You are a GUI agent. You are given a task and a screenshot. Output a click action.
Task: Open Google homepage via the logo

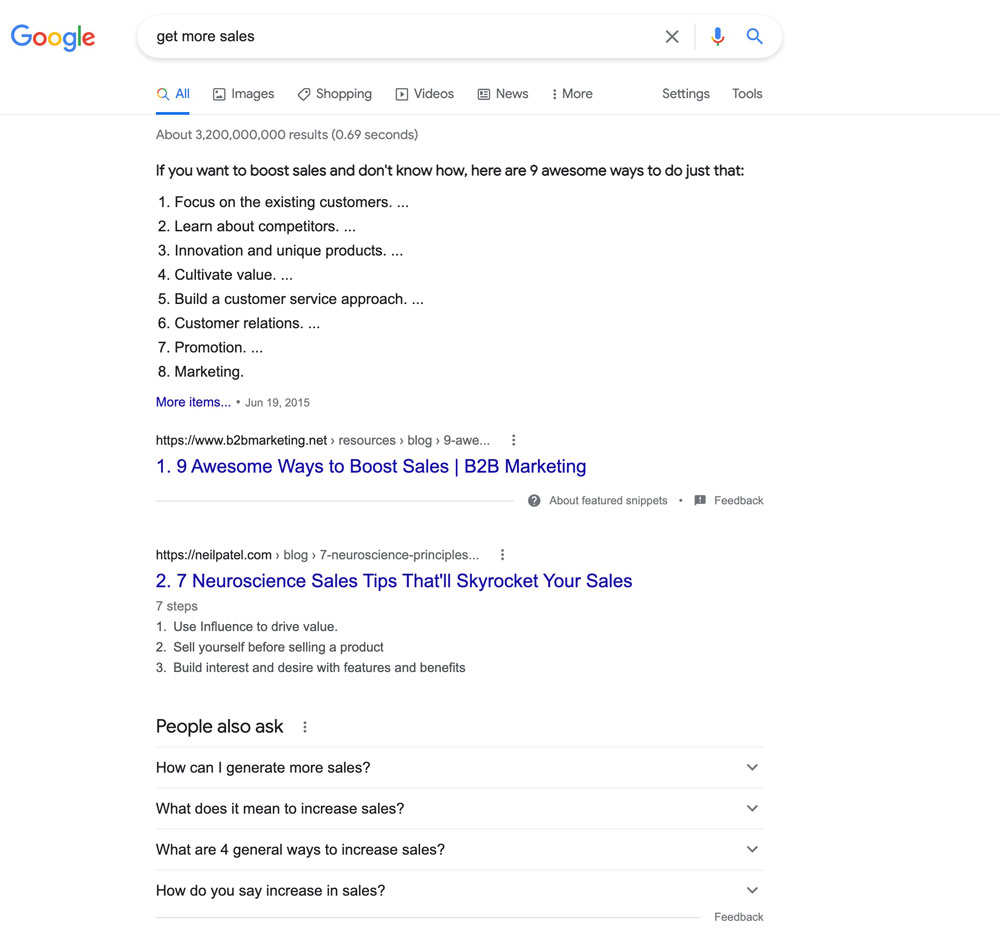pyautogui.click(x=53, y=38)
